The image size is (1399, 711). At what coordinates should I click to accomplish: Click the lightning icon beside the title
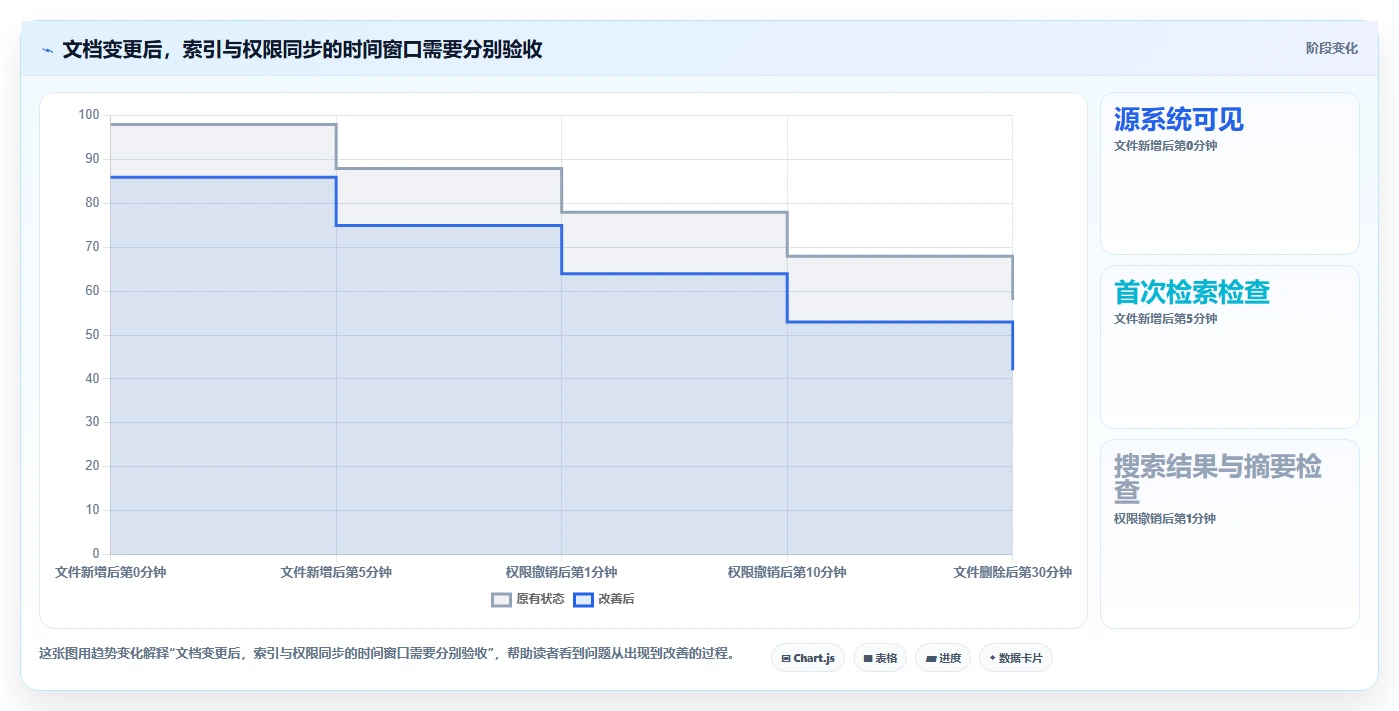coord(48,50)
